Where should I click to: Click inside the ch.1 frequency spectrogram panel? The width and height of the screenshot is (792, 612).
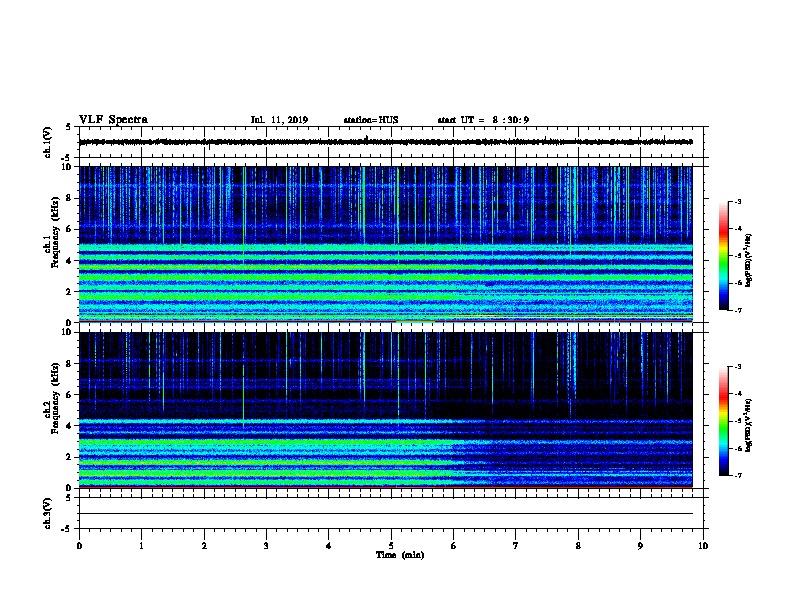tap(385, 244)
